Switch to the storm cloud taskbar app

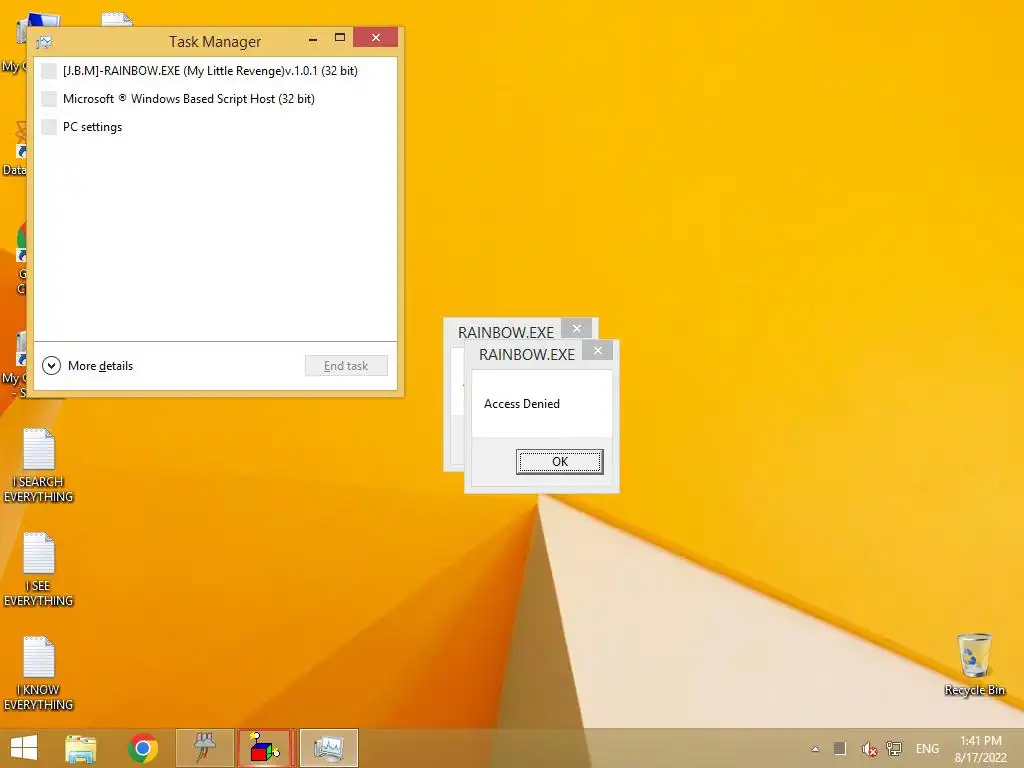[205, 748]
